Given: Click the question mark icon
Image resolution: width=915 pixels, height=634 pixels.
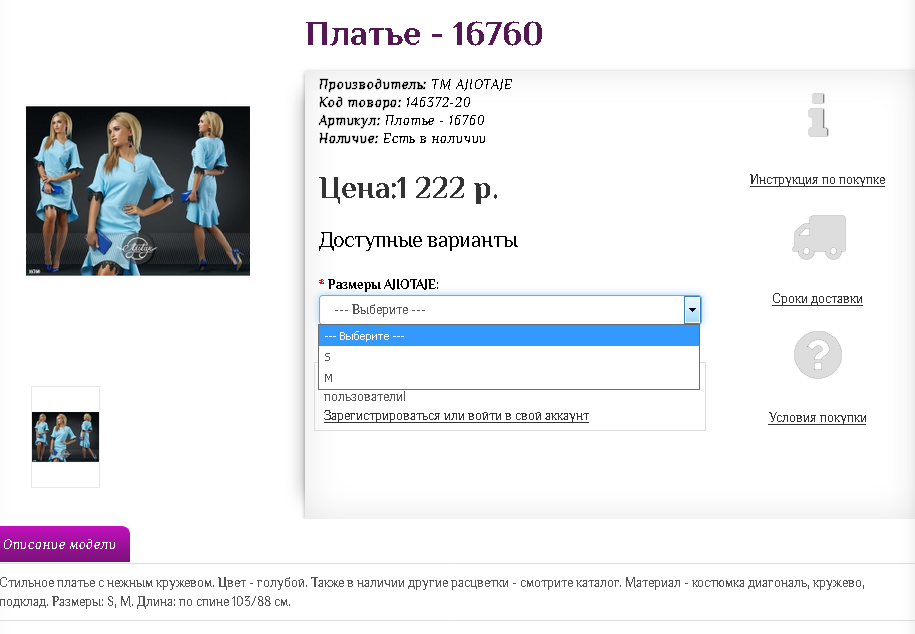Looking at the screenshot, I should (818, 355).
